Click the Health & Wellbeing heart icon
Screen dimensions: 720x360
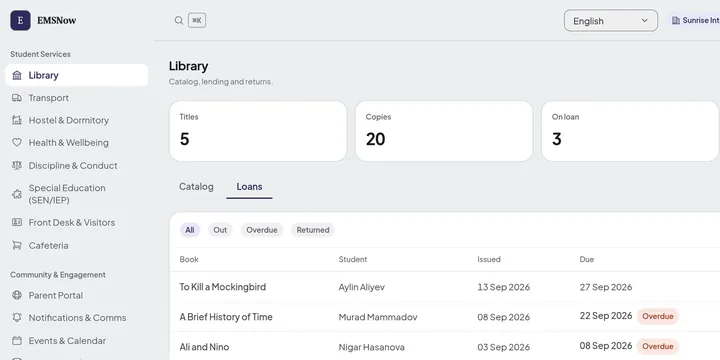pyautogui.click(x=17, y=143)
